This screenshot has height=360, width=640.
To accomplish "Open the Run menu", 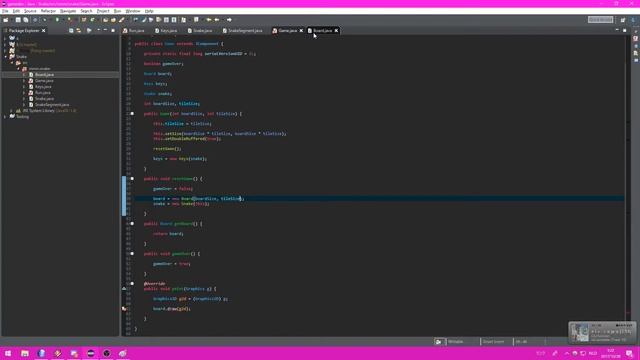I will pos(117,11).
